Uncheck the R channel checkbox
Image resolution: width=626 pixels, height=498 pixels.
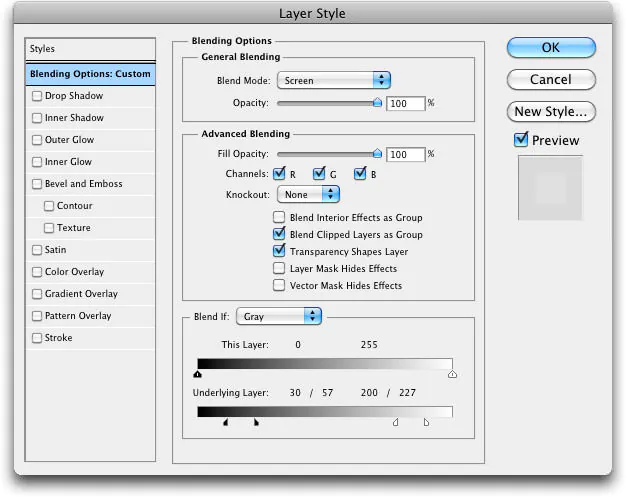[x=279, y=174]
